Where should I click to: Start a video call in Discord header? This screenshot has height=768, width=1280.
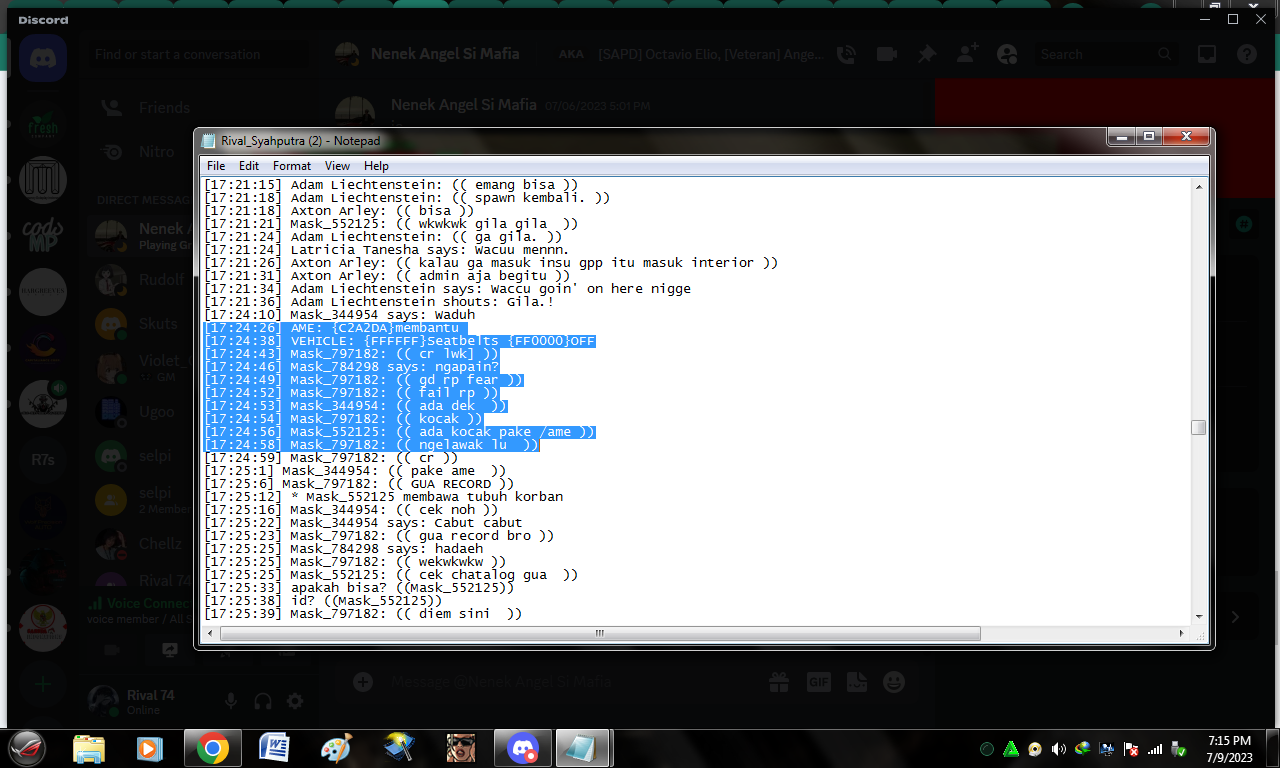(886, 54)
